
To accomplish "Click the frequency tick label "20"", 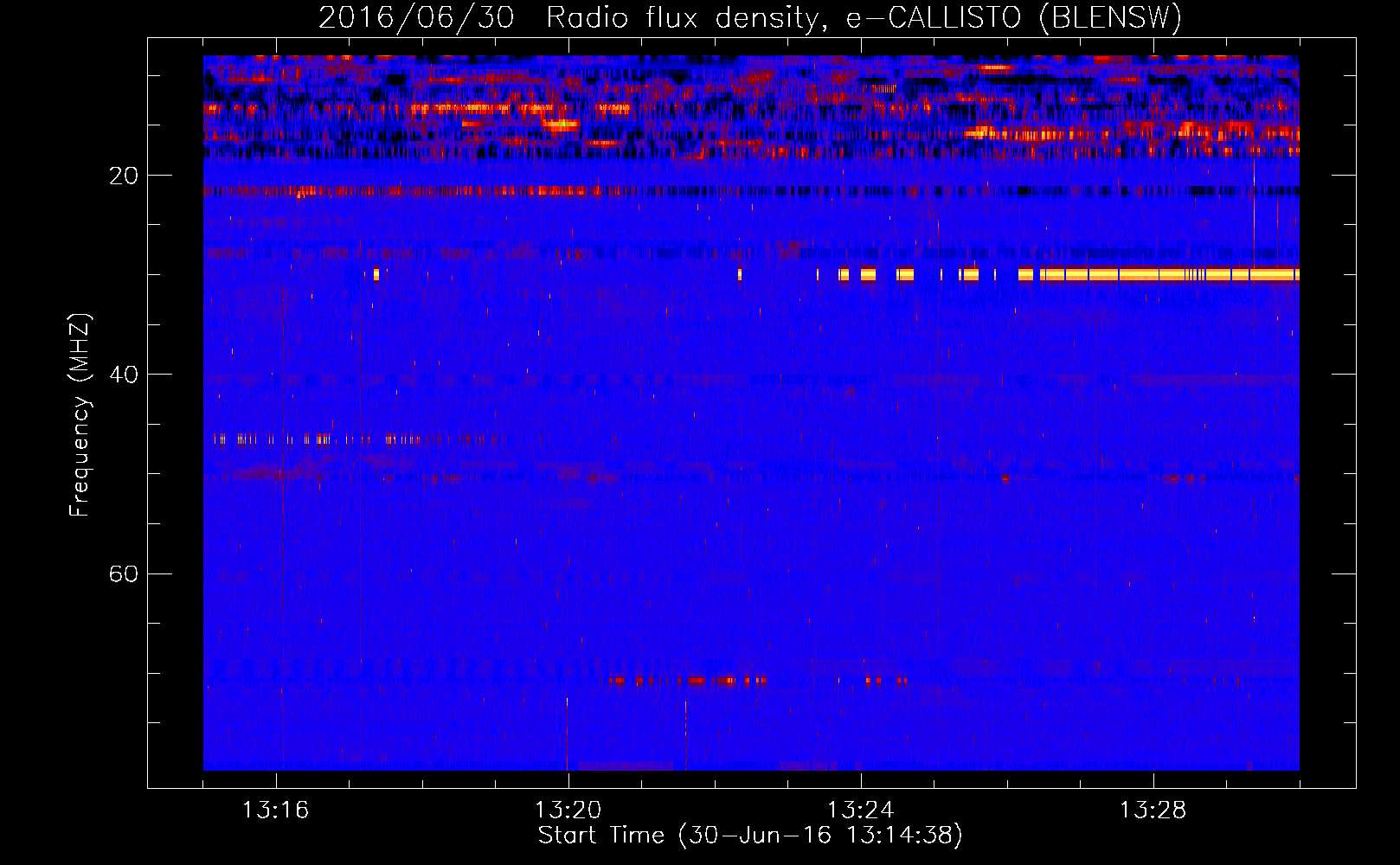I will pyautogui.click(x=124, y=176).
